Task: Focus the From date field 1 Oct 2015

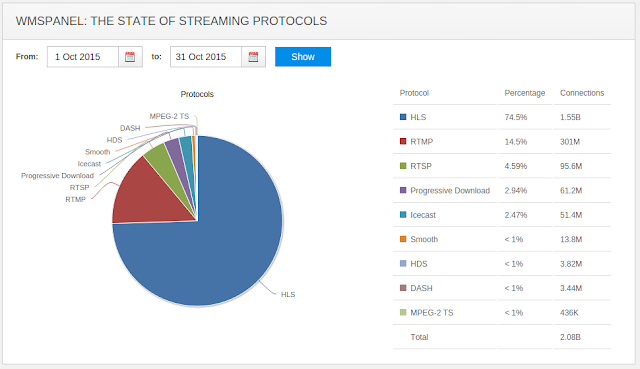Action: click(83, 57)
